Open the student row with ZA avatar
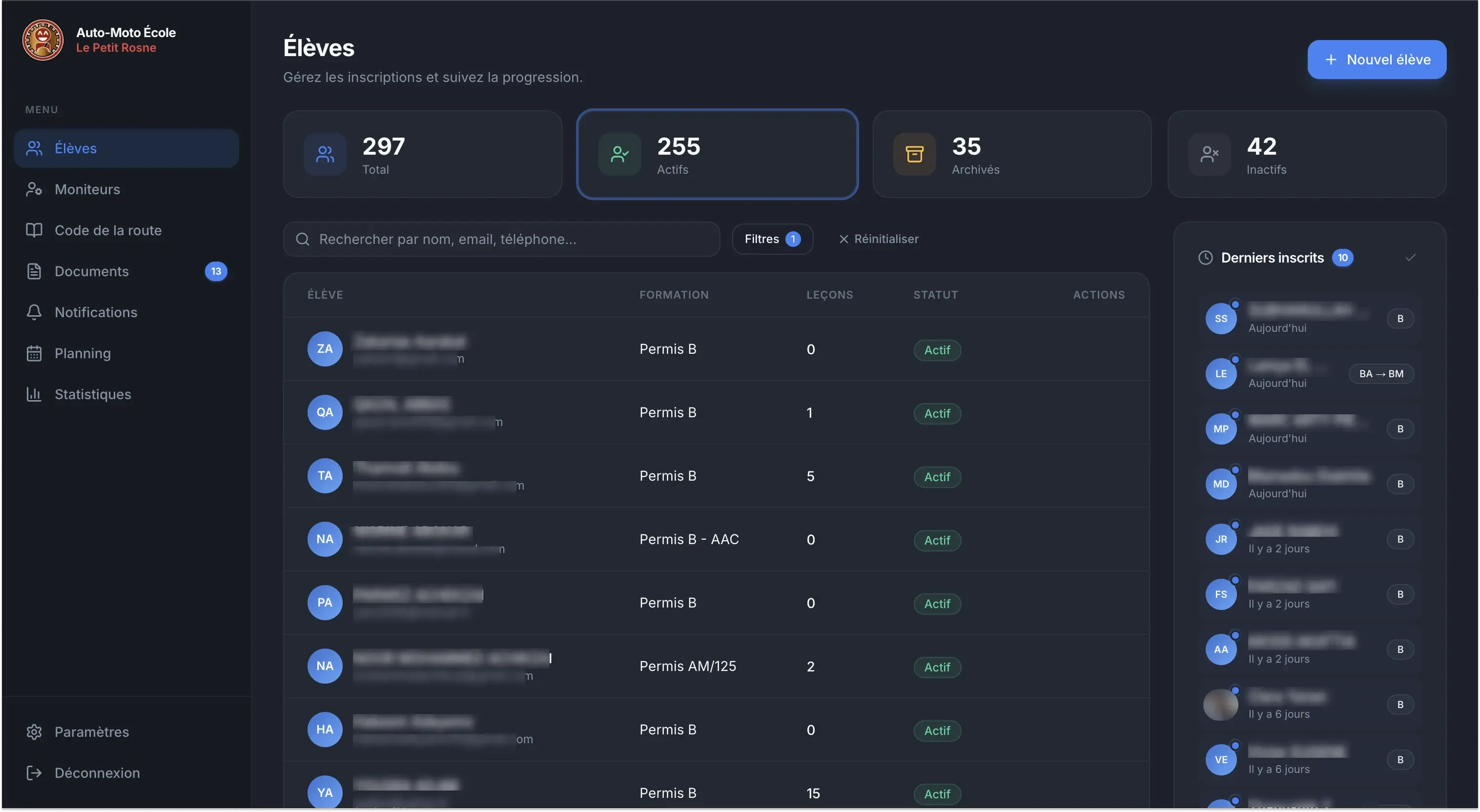Screen dimensions: 1480x812 coord(716,348)
